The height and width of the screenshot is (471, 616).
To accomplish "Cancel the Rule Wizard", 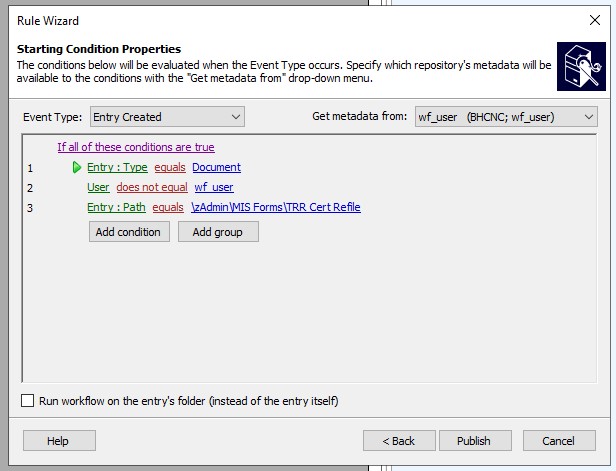I will click(x=559, y=441).
